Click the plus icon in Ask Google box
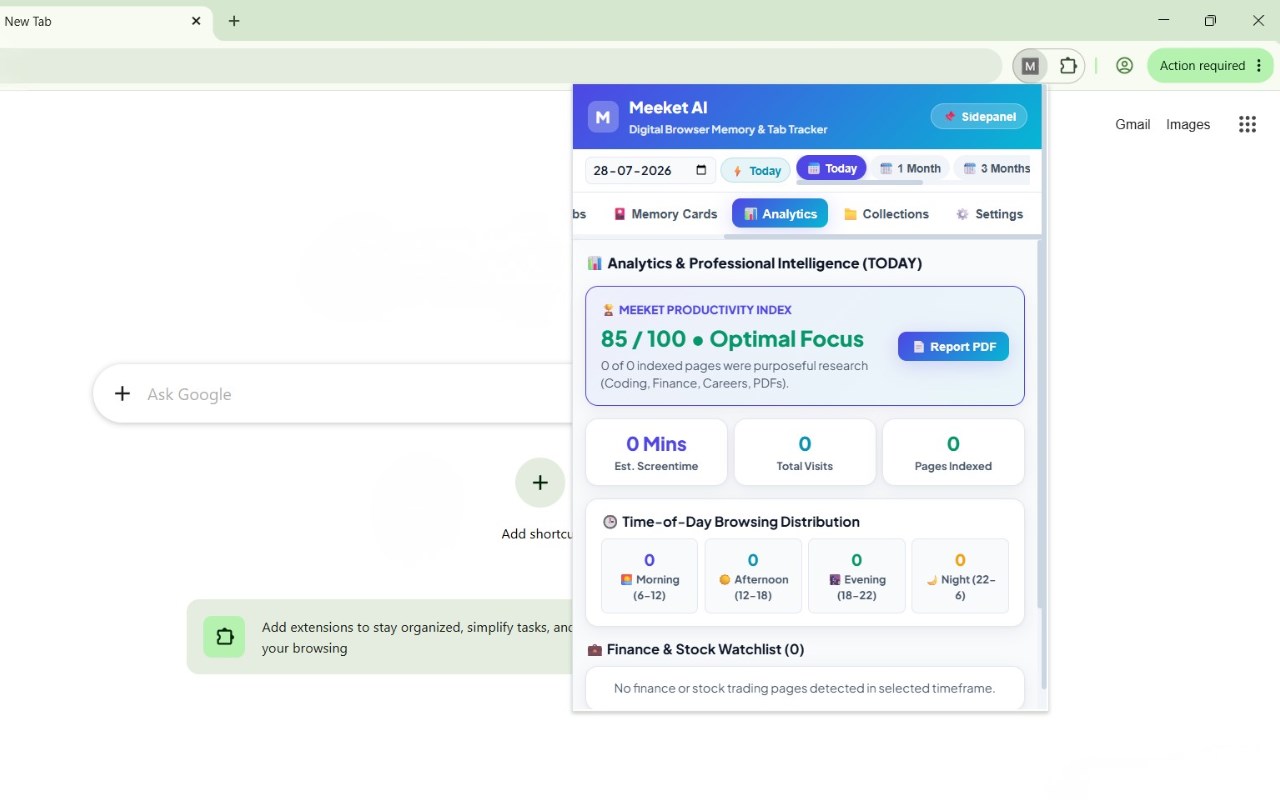 pyautogui.click(x=122, y=394)
